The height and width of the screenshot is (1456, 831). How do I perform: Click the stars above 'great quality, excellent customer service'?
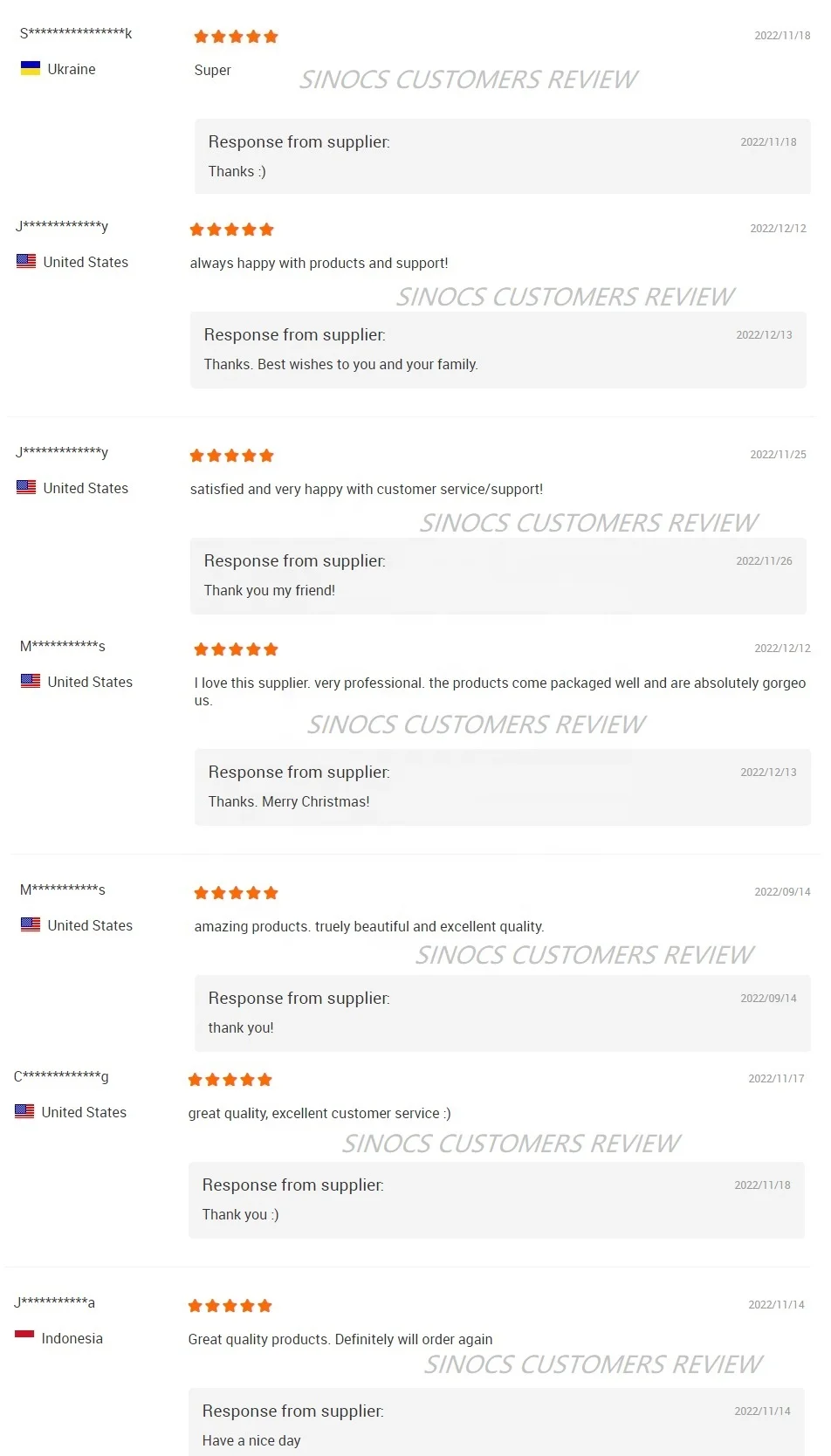(230, 1080)
